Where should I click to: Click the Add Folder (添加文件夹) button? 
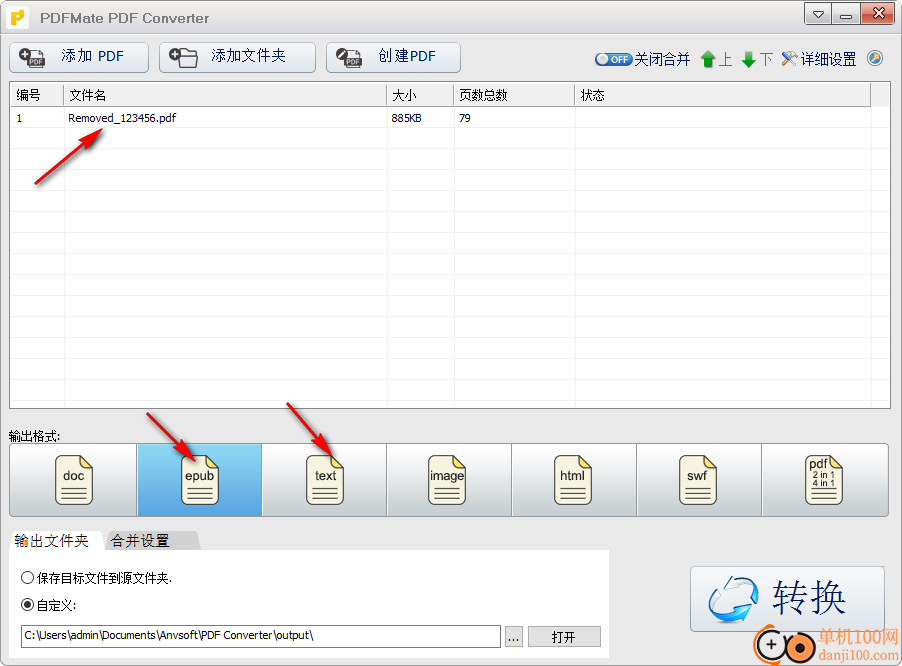(x=237, y=57)
